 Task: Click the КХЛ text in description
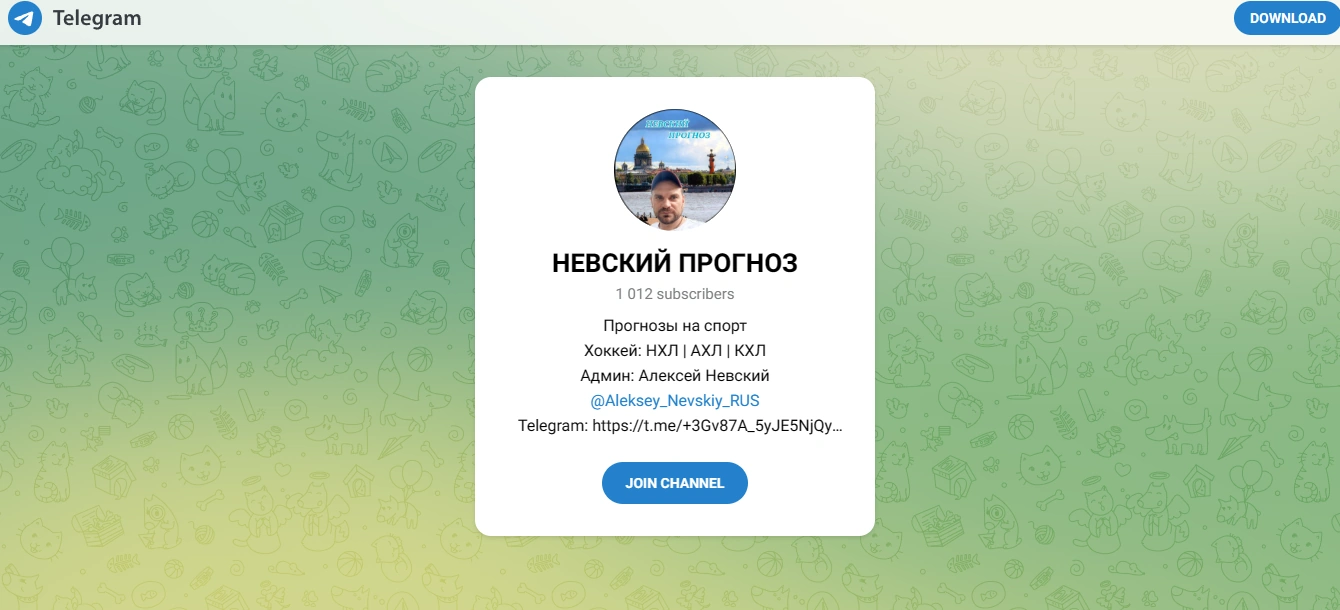(x=750, y=351)
